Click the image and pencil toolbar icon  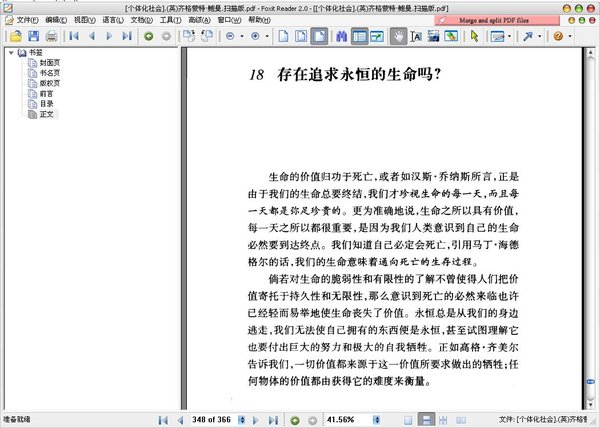(x=452, y=36)
